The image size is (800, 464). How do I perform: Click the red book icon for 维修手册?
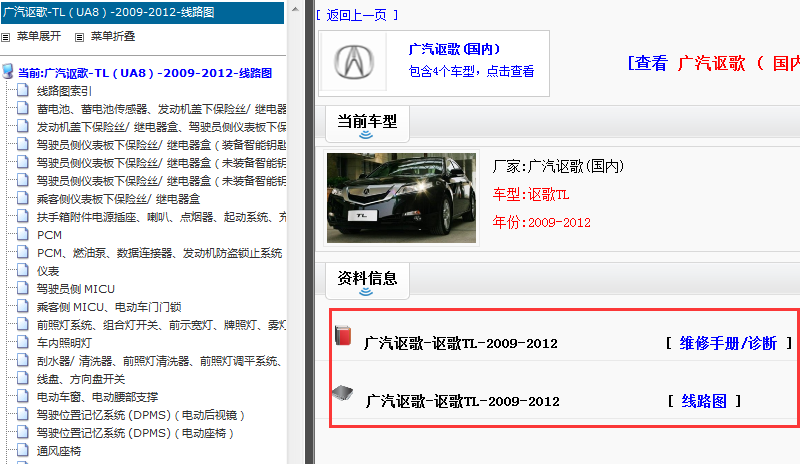(343, 335)
